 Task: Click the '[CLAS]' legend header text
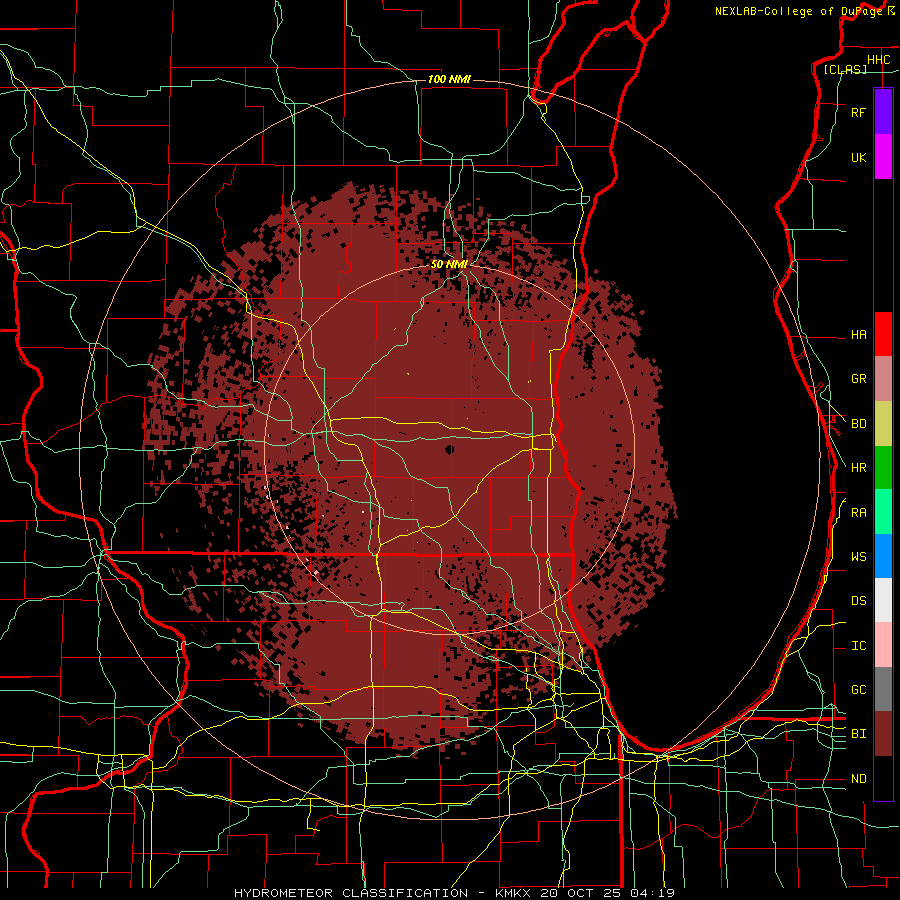845,69
